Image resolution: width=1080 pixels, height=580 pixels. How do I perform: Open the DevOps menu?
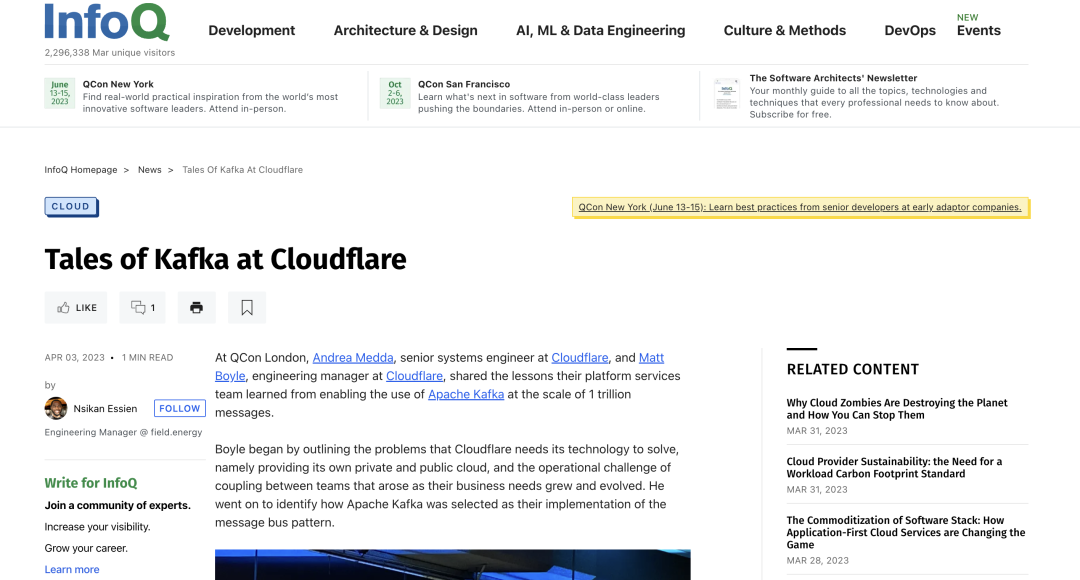tap(910, 30)
